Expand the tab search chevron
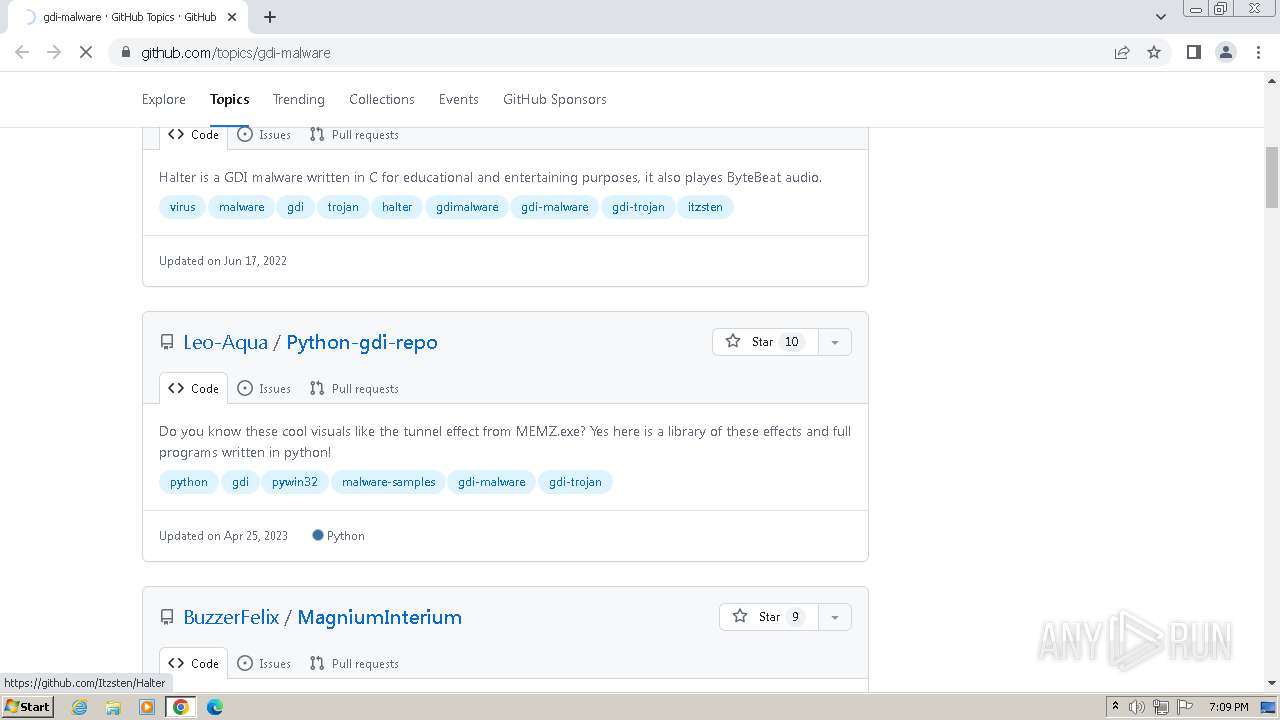Screen dimensions: 1280x720 [1160, 17]
